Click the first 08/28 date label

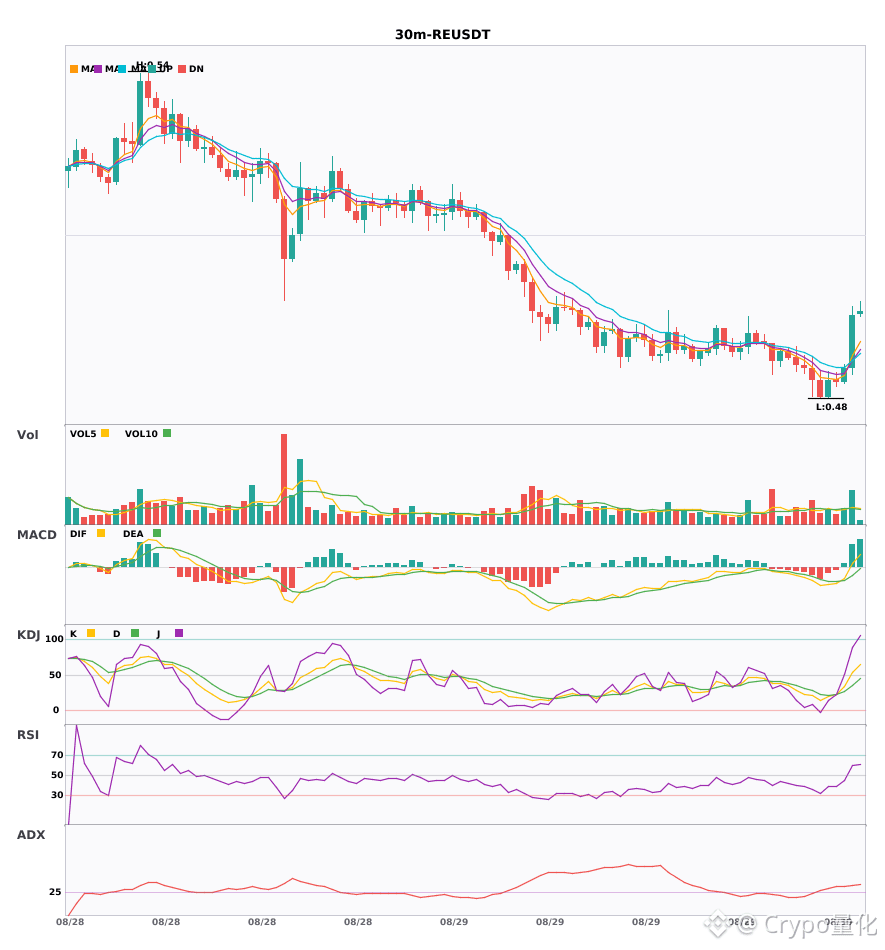click(x=70, y=922)
